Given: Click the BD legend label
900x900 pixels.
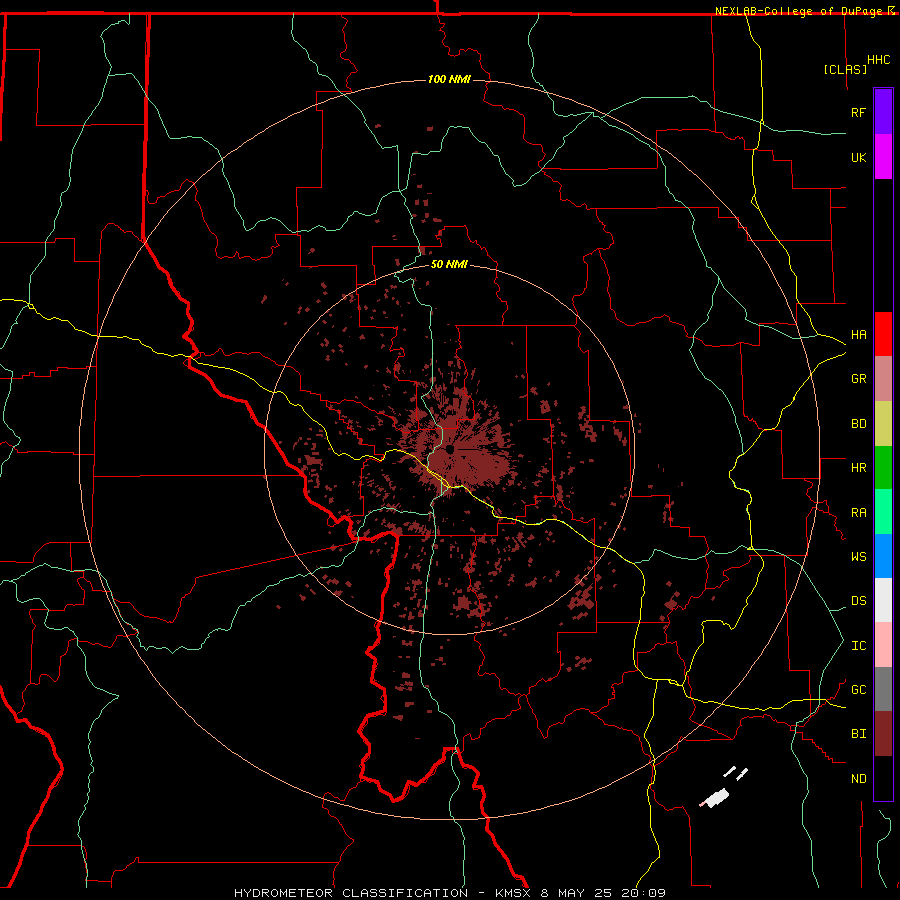Looking at the screenshot, I should [858, 424].
